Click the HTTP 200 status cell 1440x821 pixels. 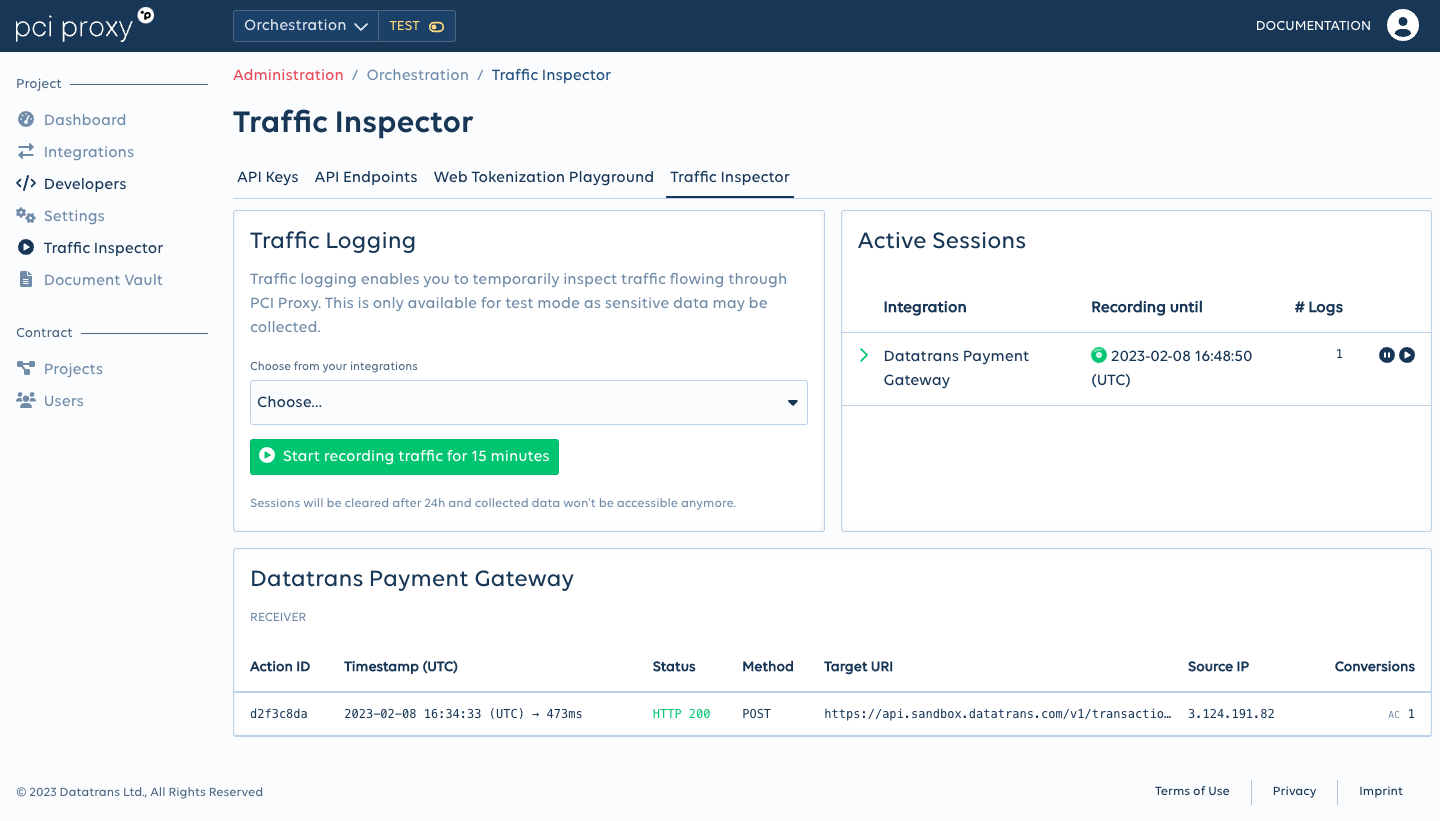tap(681, 714)
